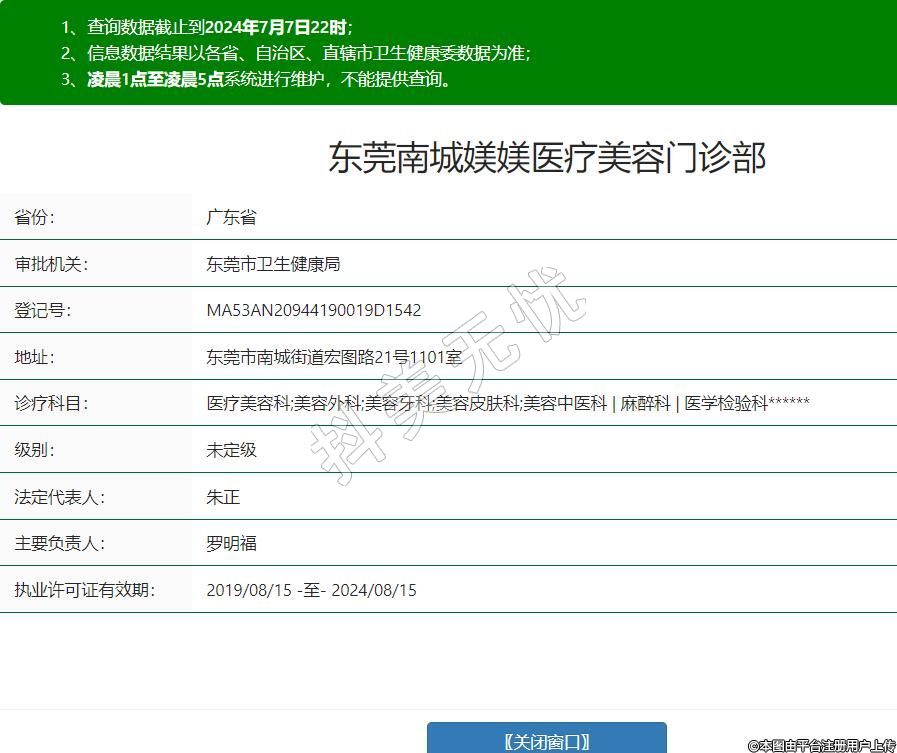Click the legal representative name 朱正
897x753 pixels.
[223, 497]
